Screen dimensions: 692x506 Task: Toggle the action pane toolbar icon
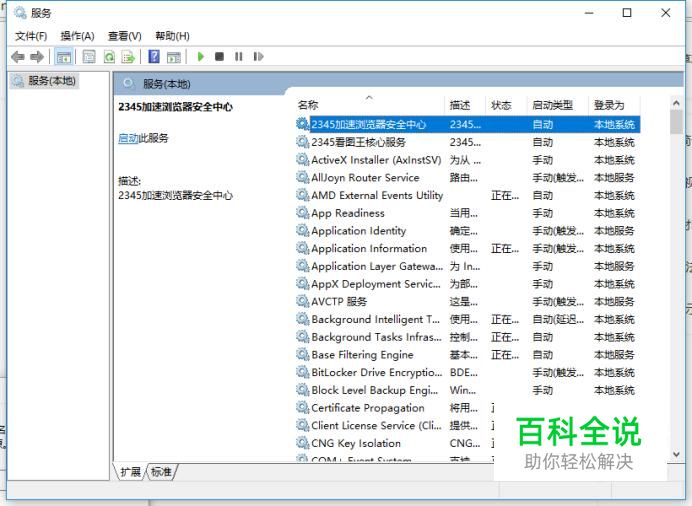pos(174,57)
